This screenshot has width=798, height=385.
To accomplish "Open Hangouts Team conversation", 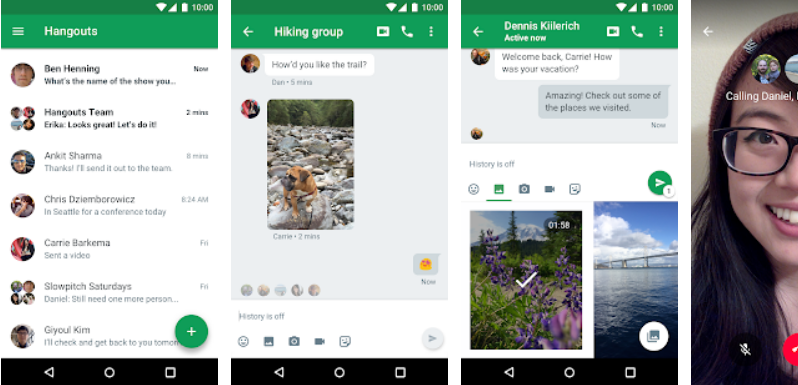I will pos(109,118).
